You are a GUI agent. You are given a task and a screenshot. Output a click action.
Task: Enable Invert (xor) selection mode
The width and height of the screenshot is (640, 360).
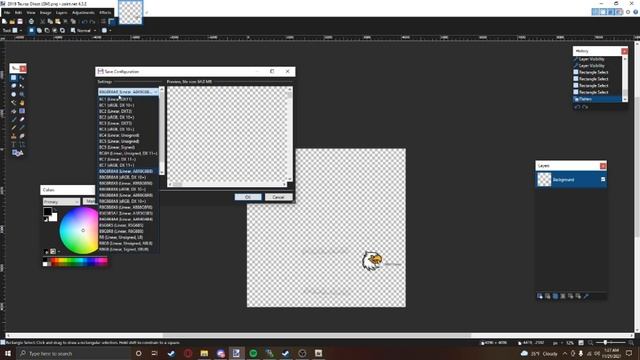click(62, 30)
